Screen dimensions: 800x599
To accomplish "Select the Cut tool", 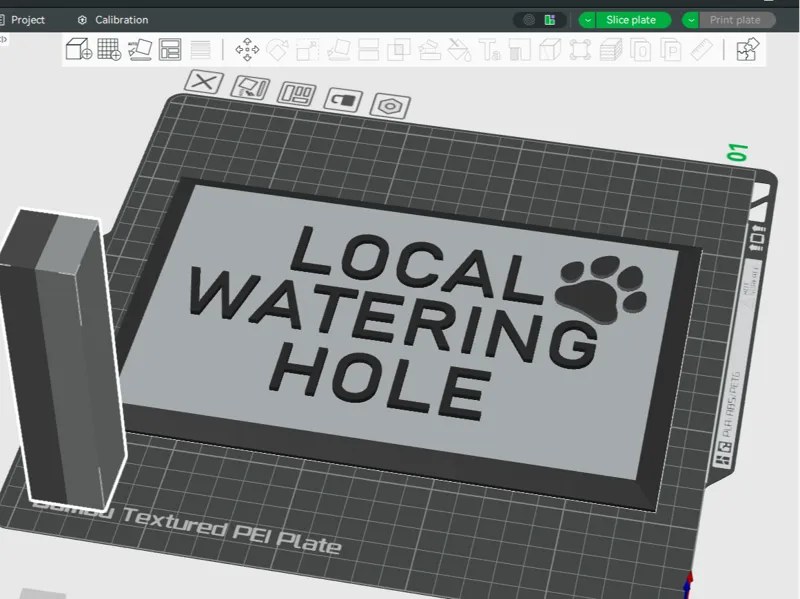I will coord(368,49).
